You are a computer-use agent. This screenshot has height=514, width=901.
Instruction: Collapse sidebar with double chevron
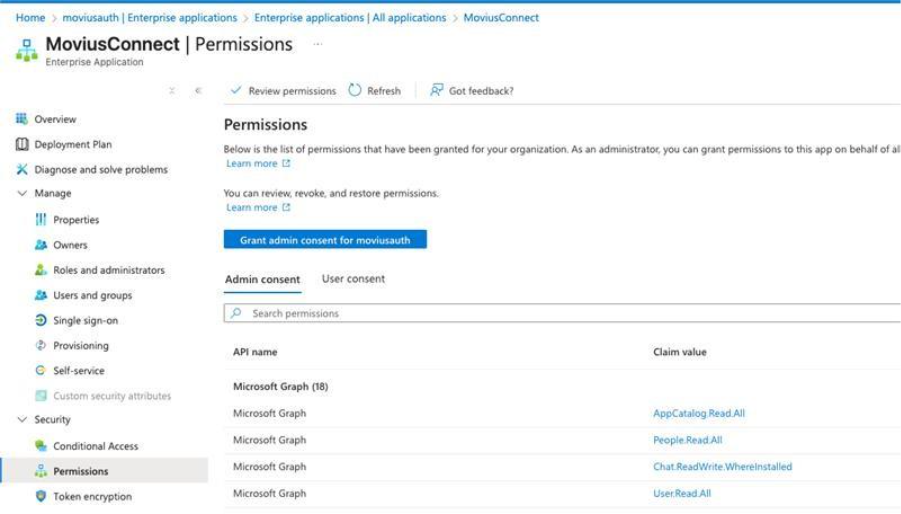coord(198,90)
